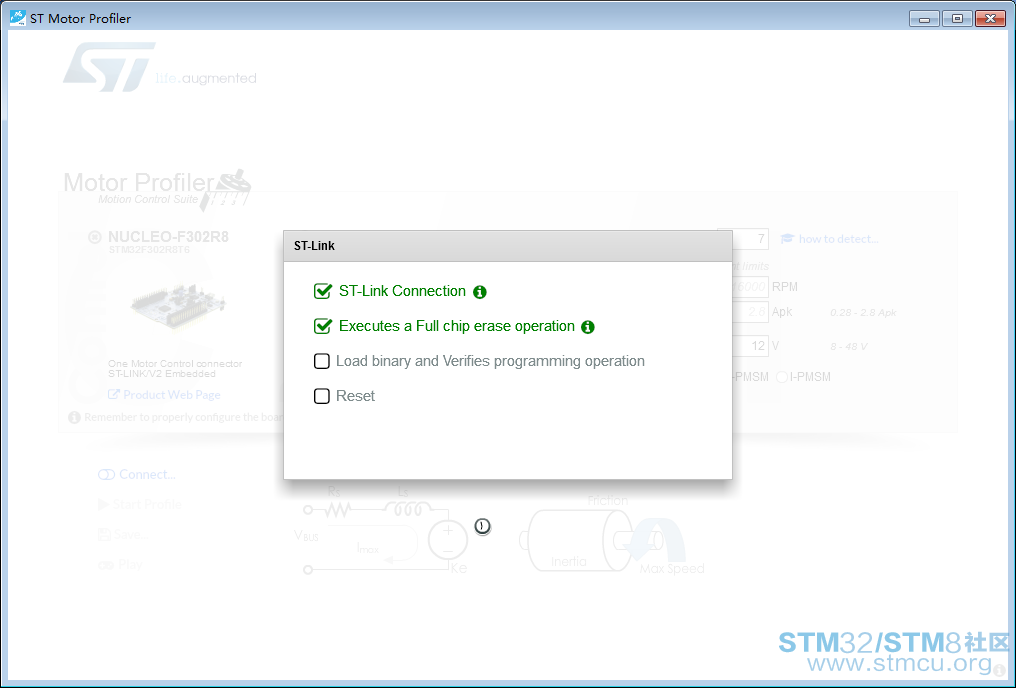Image resolution: width=1016 pixels, height=688 pixels.
Task: Maximize the ST Motor Profiler window
Action: [x=957, y=19]
